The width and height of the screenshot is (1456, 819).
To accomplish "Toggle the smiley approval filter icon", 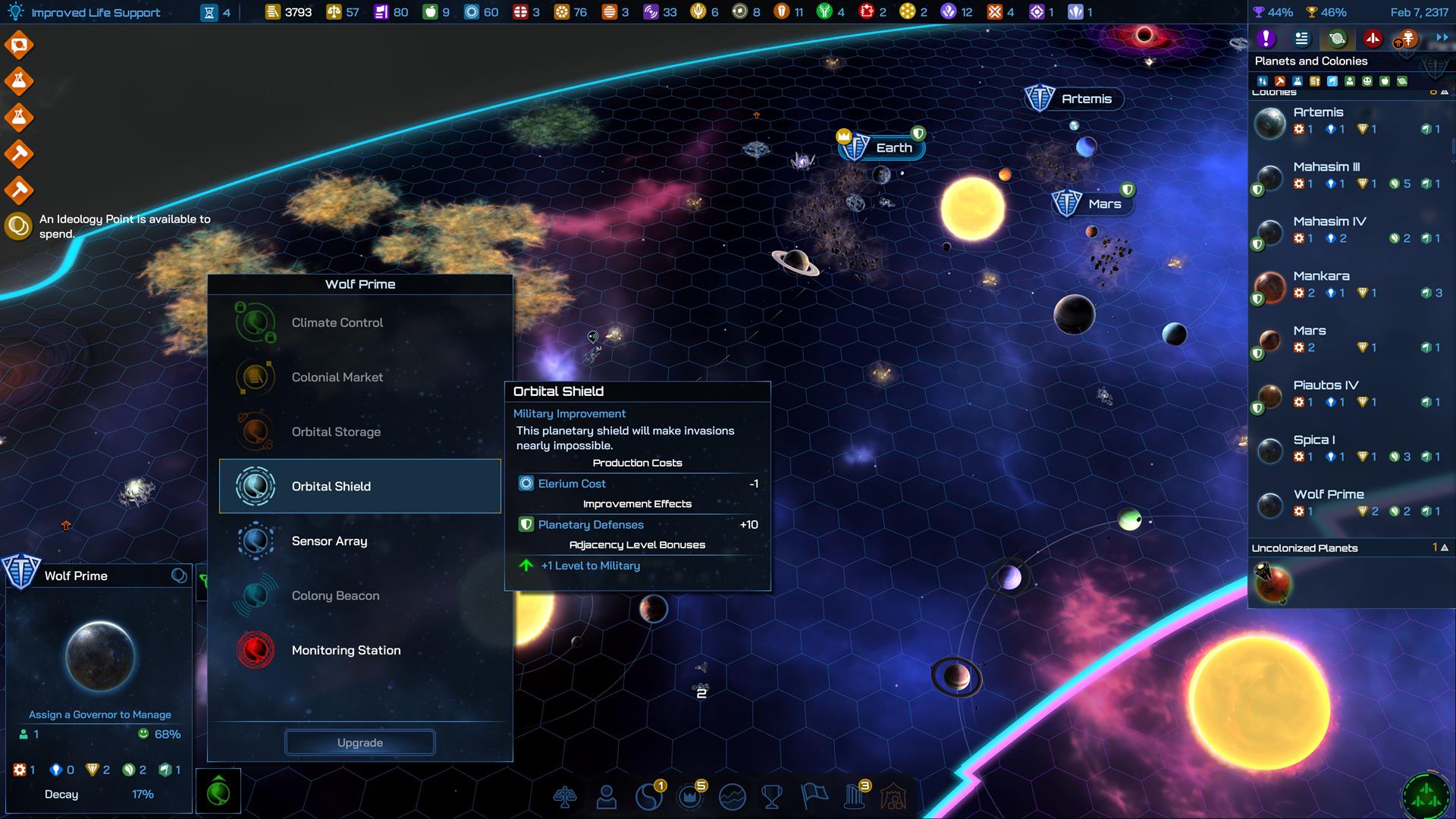I will coord(1367,81).
